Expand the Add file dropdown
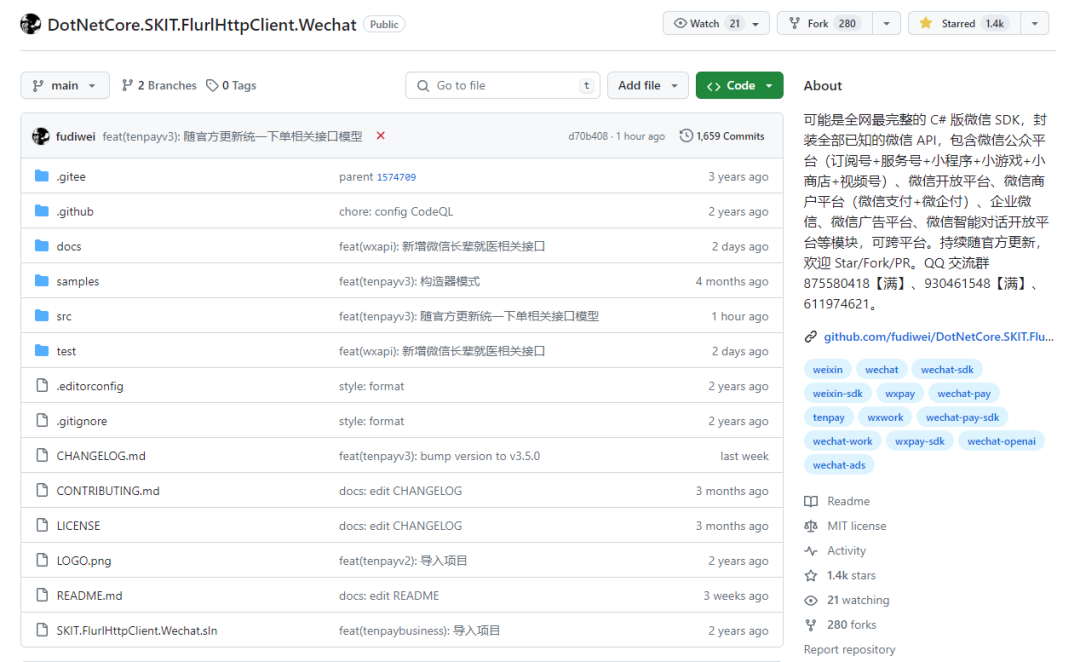This screenshot has width=1080, height=662. pyautogui.click(x=647, y=85)
